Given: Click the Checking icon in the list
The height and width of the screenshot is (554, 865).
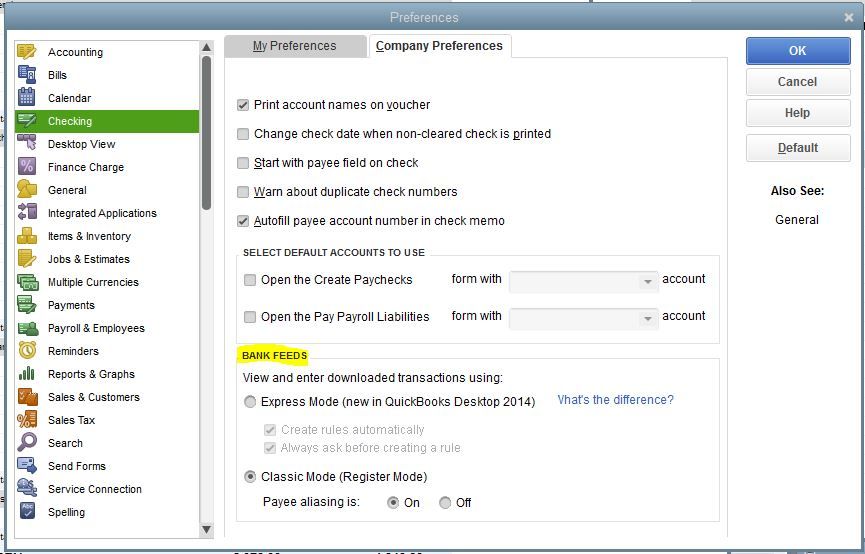Looking at the screenshot, I should coord(27,121).
